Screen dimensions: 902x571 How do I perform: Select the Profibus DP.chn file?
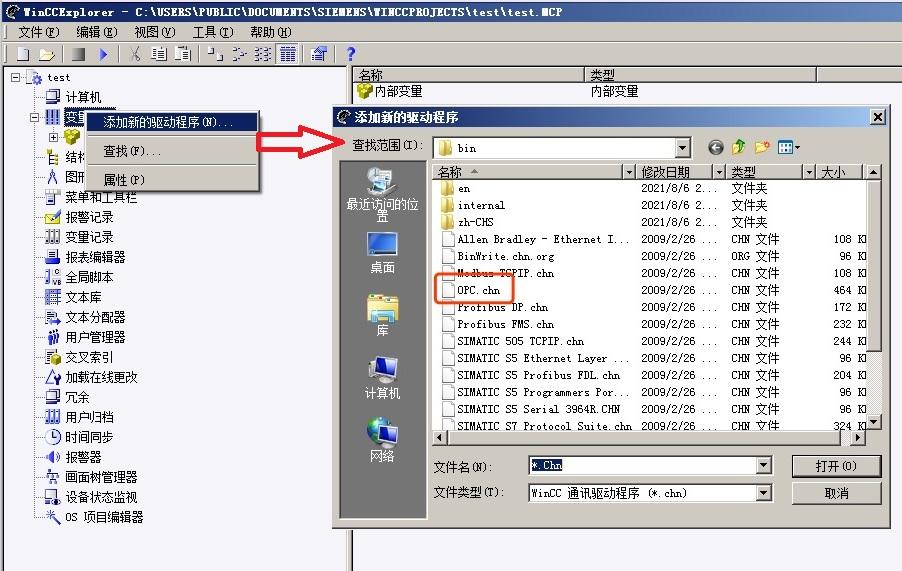pos(495,308)
